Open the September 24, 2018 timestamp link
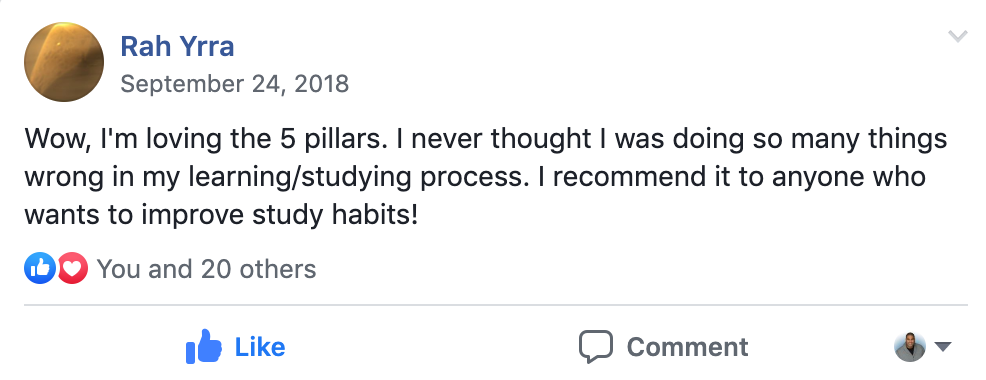The width and height of the screenshot is (986, 380). click(x=235, y=84)
